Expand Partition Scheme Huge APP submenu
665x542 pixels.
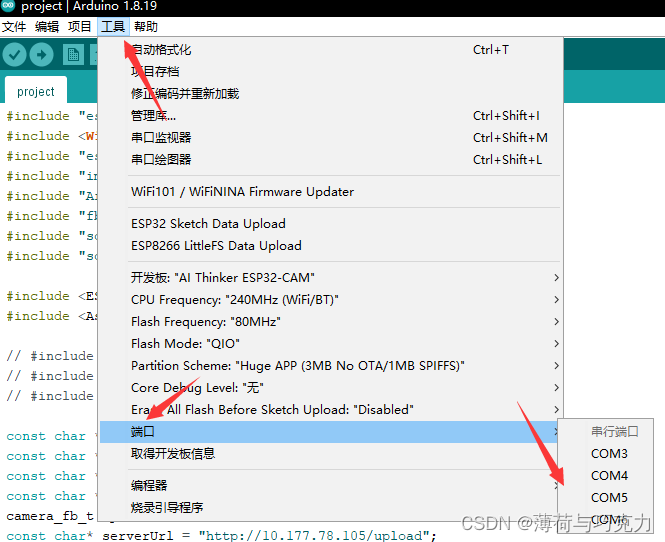pyautogui.click(x=330, y=366)
